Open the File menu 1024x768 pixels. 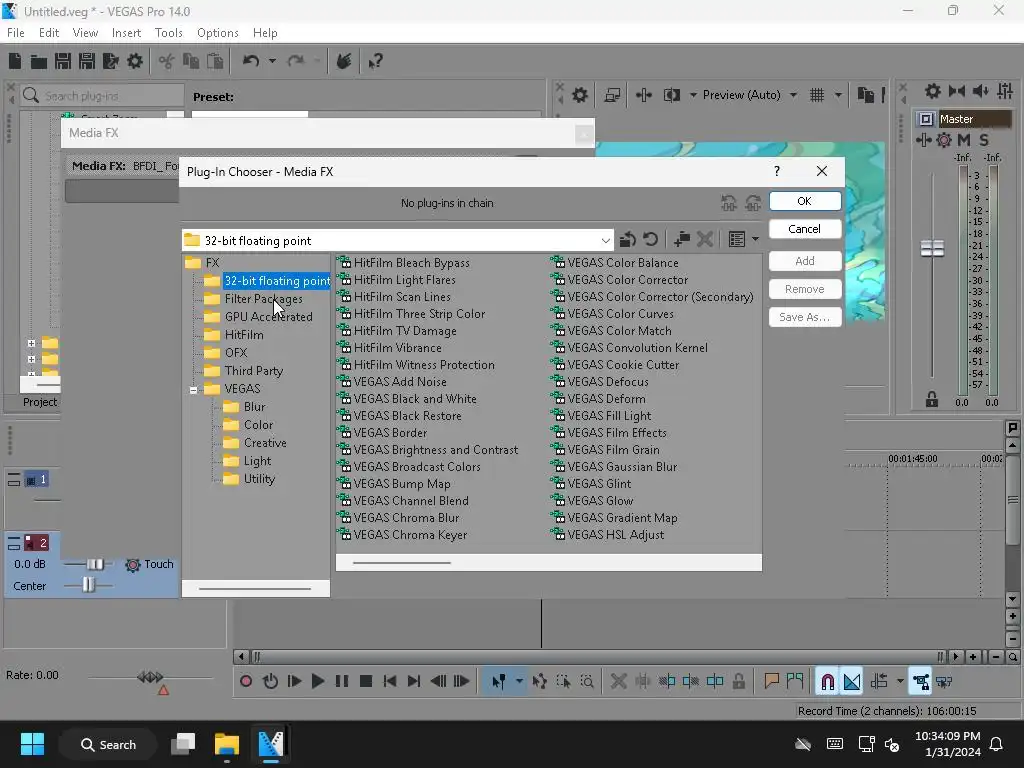point(16,33)
